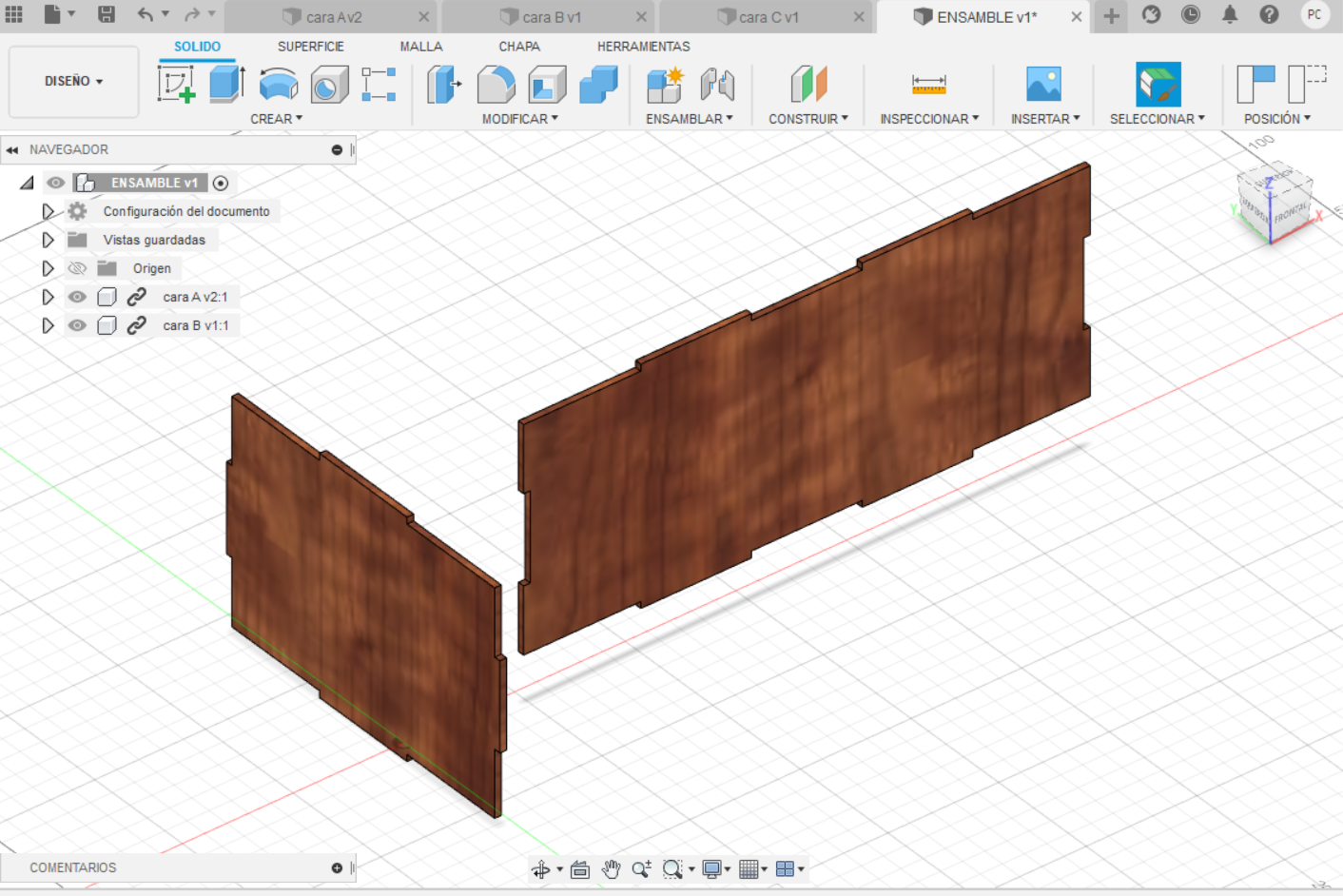Screen dimensions: 1343x896
Task: Switch to the cara C v1 document tab
Action: 769,17
